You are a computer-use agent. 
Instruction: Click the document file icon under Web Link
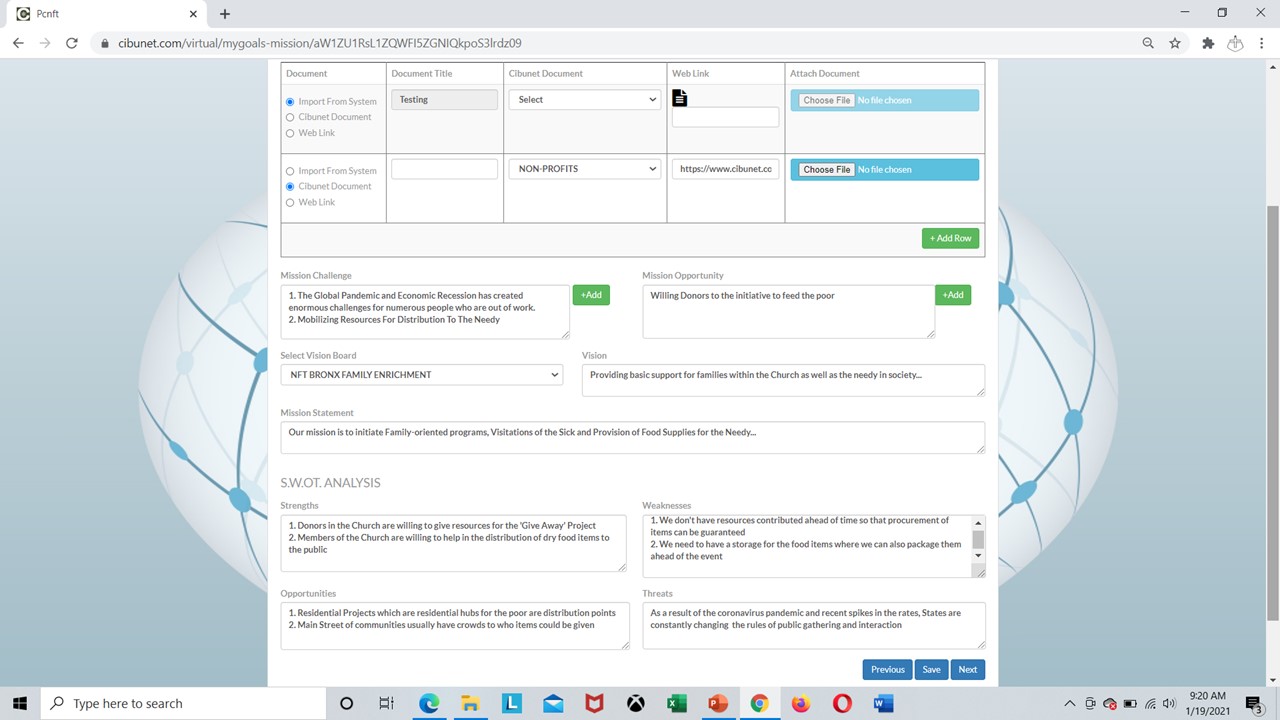point(680,97)
